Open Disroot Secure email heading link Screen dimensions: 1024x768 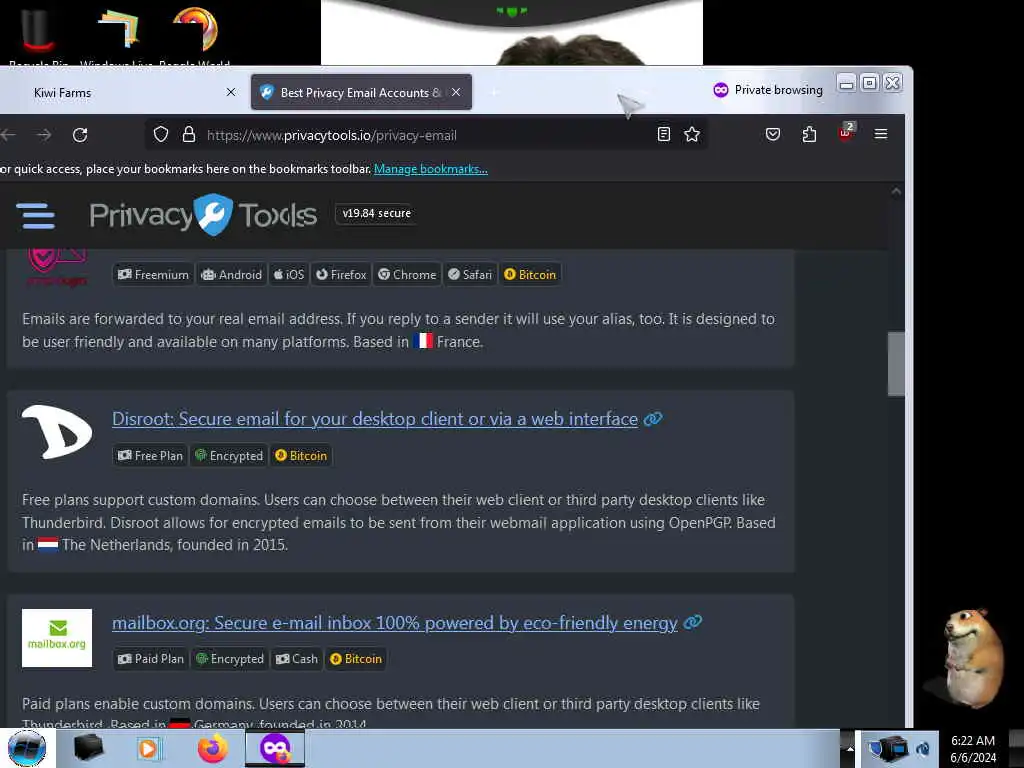[x=375, y=419]
